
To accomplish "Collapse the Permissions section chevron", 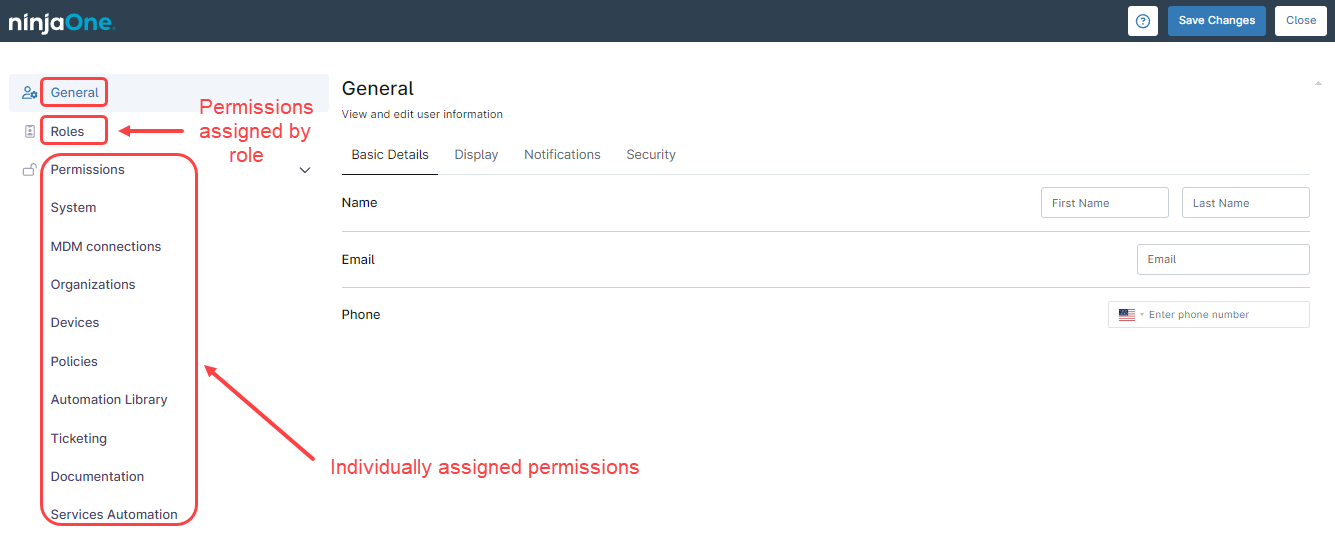I will [305, 170].
